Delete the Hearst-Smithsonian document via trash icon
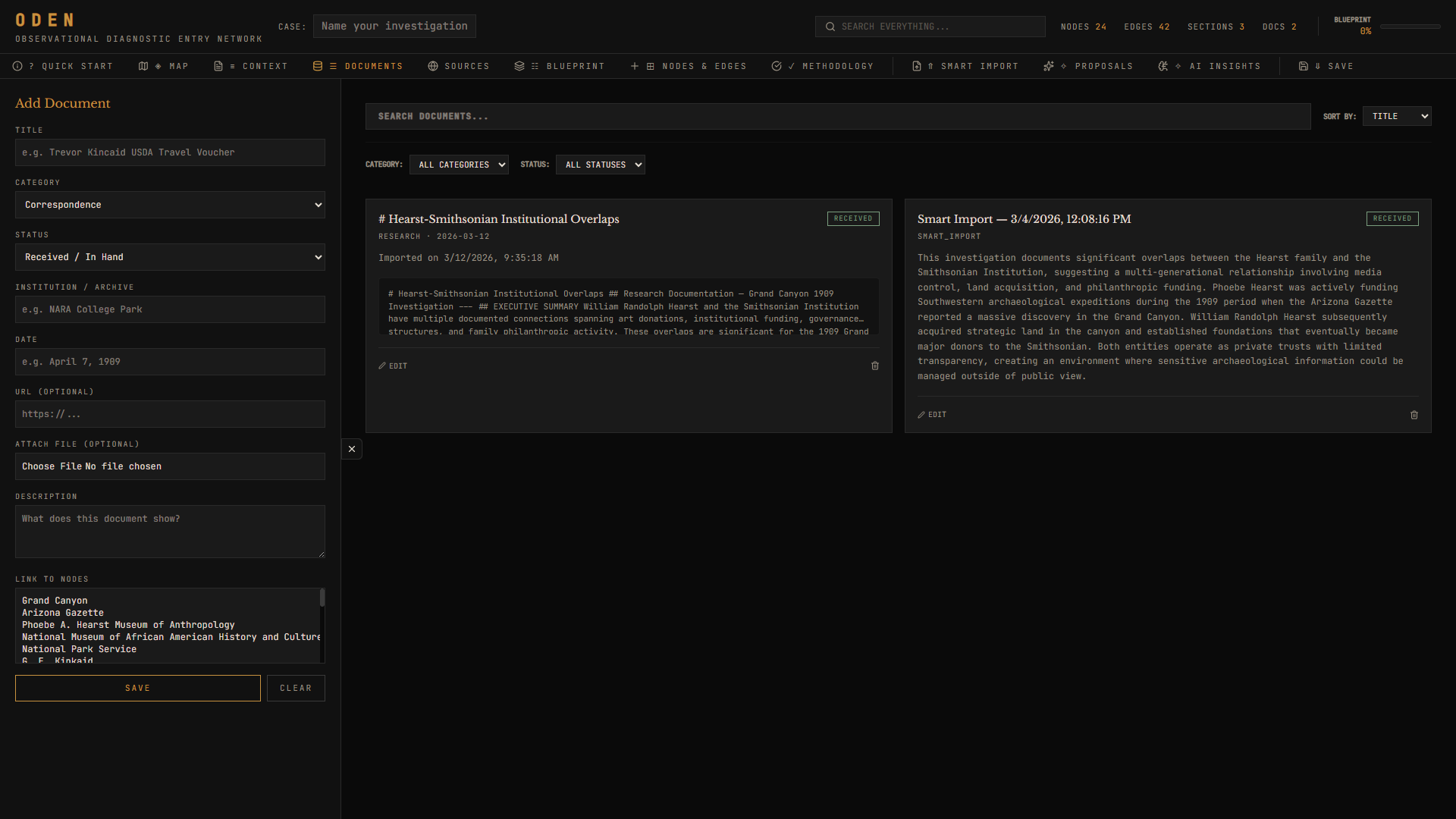Screen dimensions: 1456x819 tap(875, 366)
